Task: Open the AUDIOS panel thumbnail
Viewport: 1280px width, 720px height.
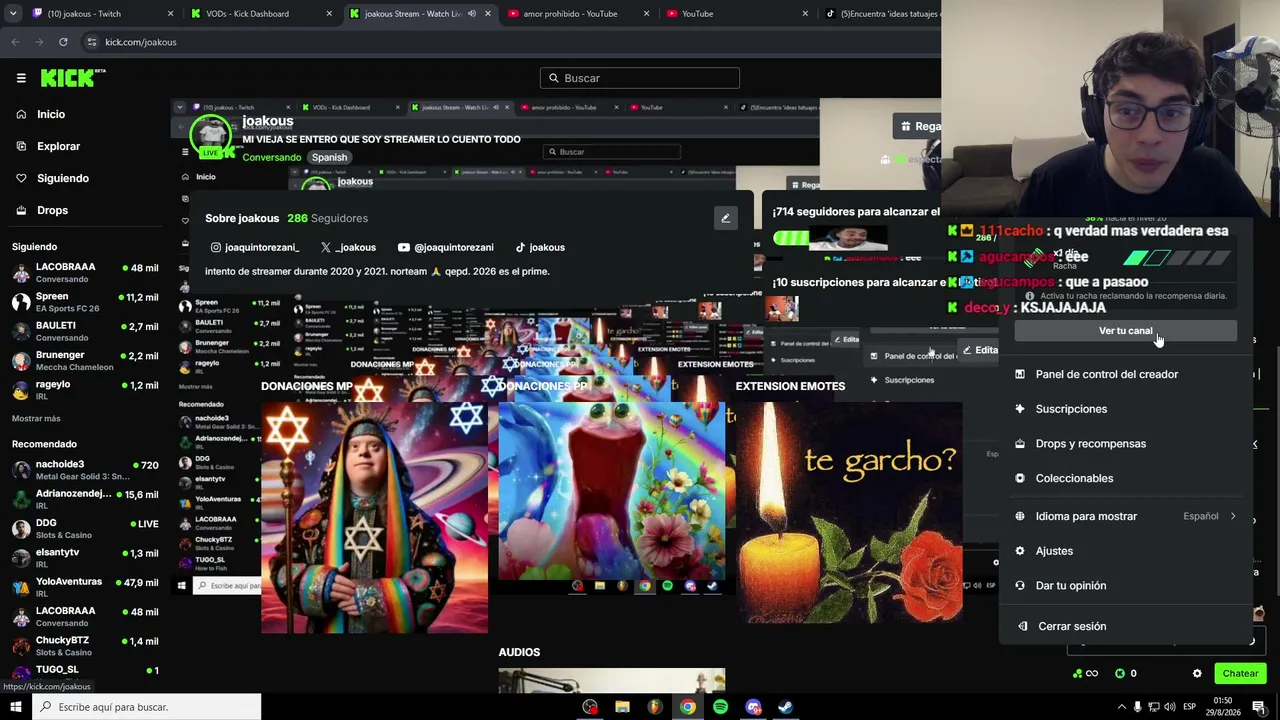Action: (x=612, y=681)
